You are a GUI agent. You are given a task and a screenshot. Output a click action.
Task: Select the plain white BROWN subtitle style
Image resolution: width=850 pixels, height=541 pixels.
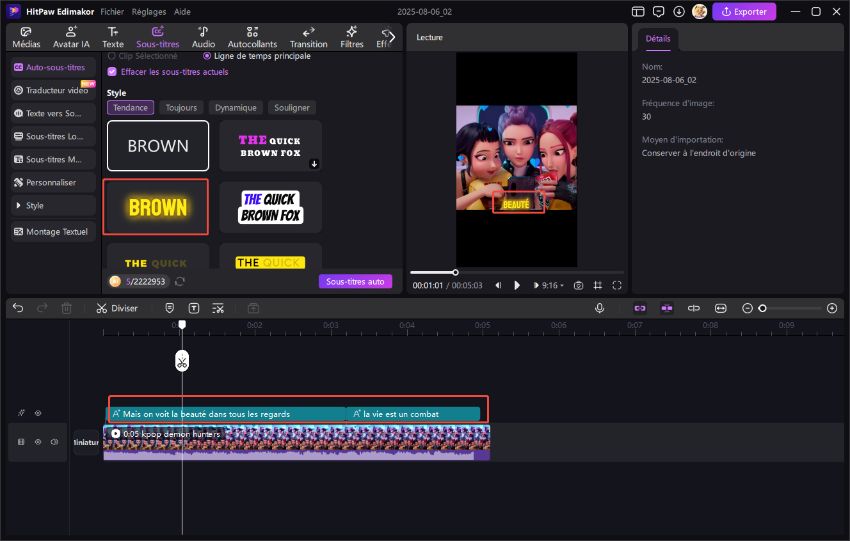pos(158,146)
